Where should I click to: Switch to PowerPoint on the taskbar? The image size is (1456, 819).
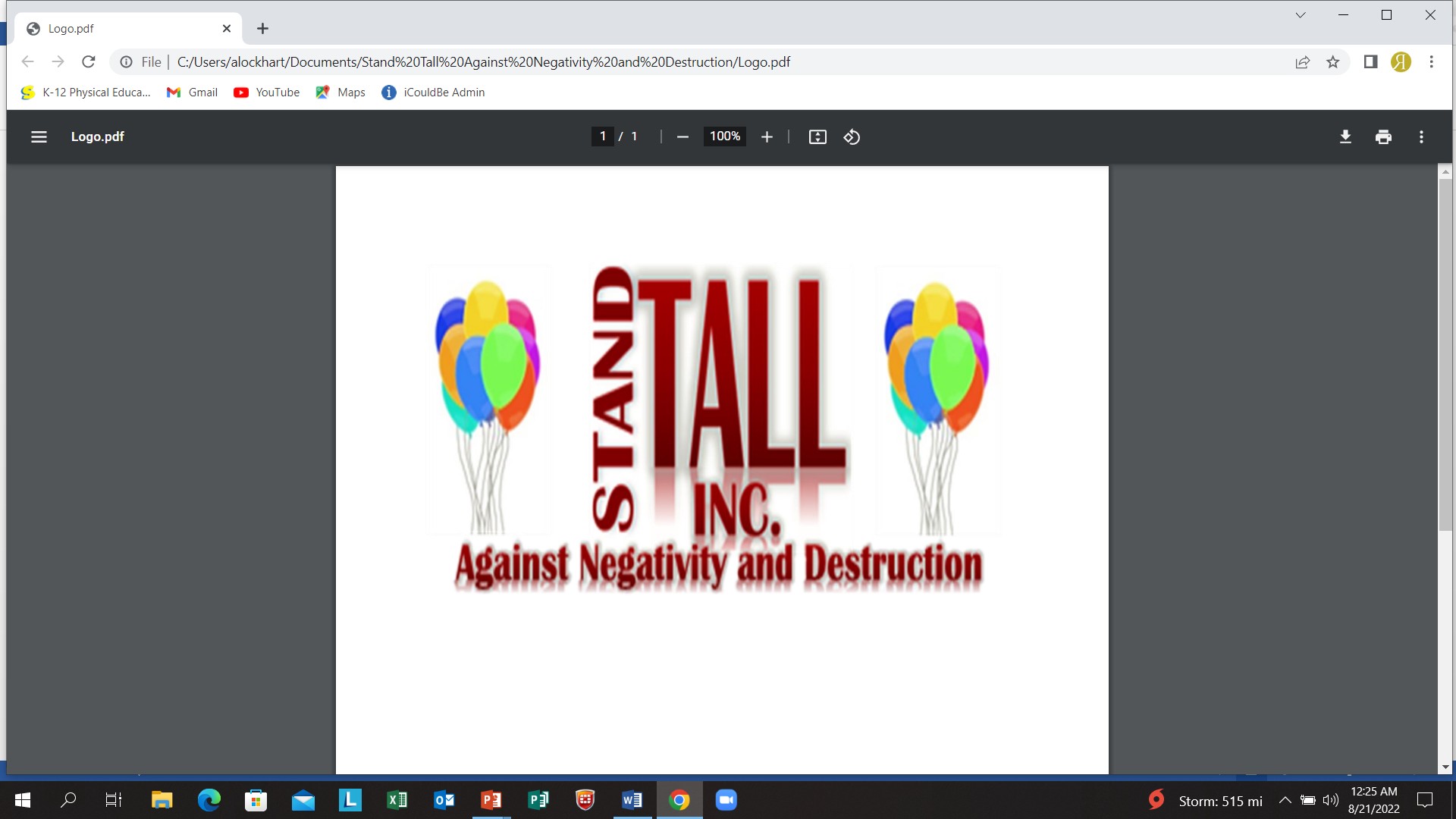click(x=491, y=800)
